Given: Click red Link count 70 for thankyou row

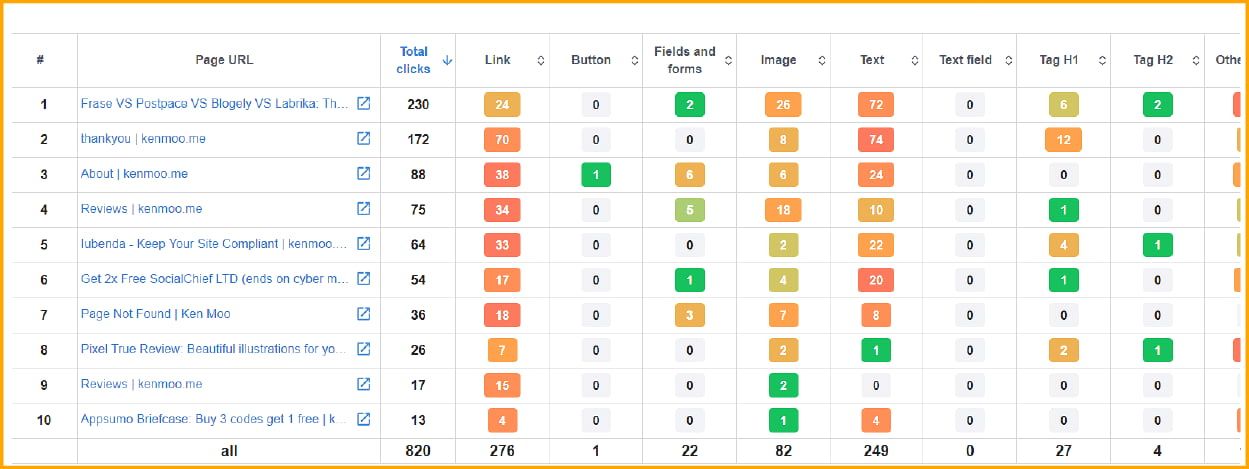Looking at the screenshot, I should [502, 139].
